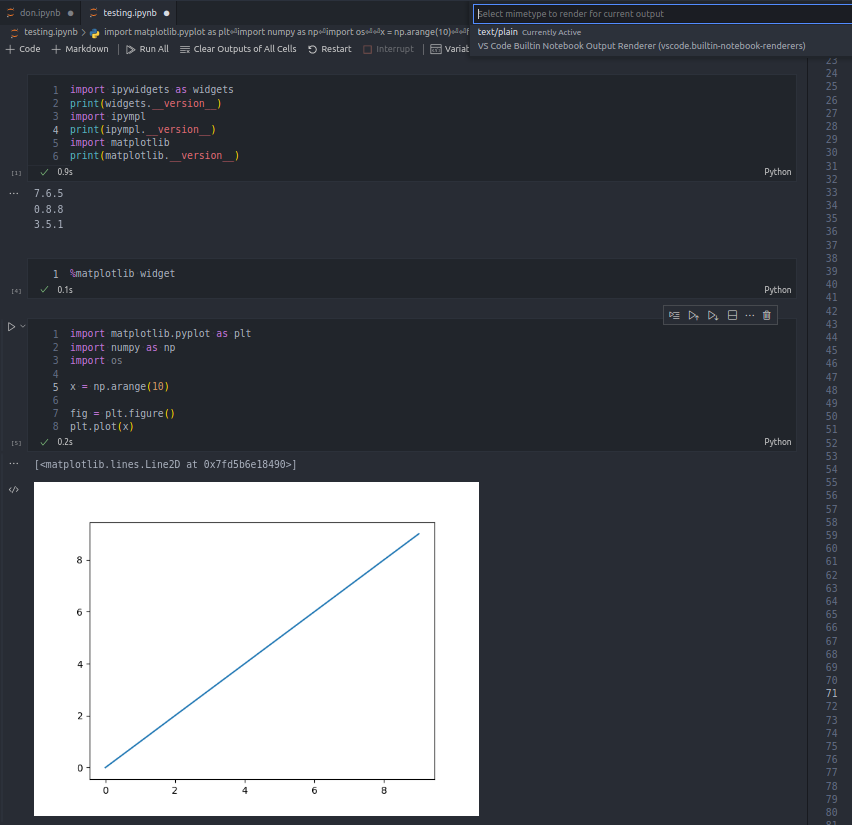Click line number 42 in right editor gutter
Viewport: 852px width, 825px height.
[831, 311]
